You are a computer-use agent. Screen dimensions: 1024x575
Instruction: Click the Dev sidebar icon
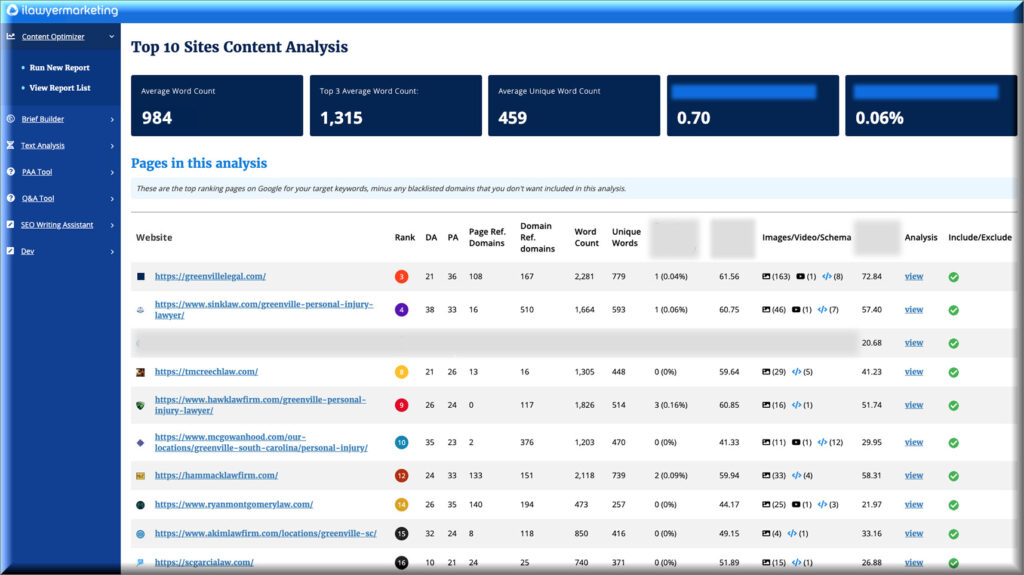click(10, 251)
